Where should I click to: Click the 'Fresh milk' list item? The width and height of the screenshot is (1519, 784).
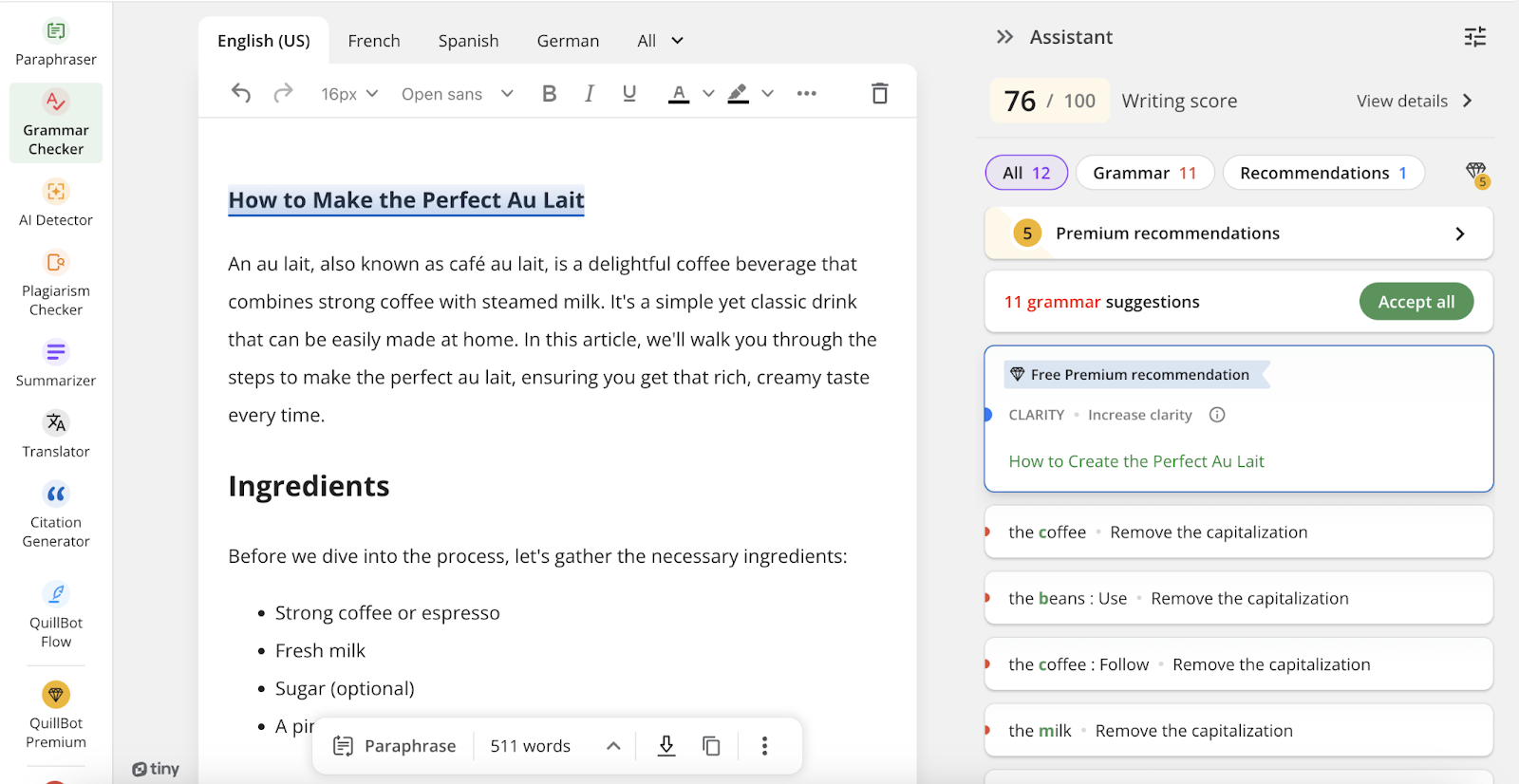(320, 651)
